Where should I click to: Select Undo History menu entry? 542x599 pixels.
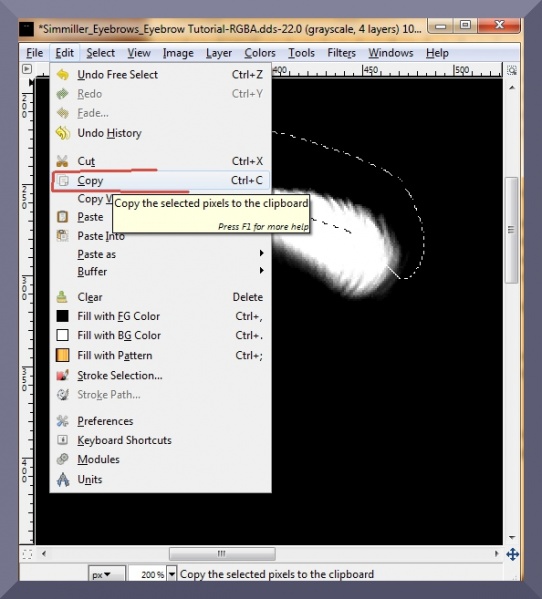(160, 133)
